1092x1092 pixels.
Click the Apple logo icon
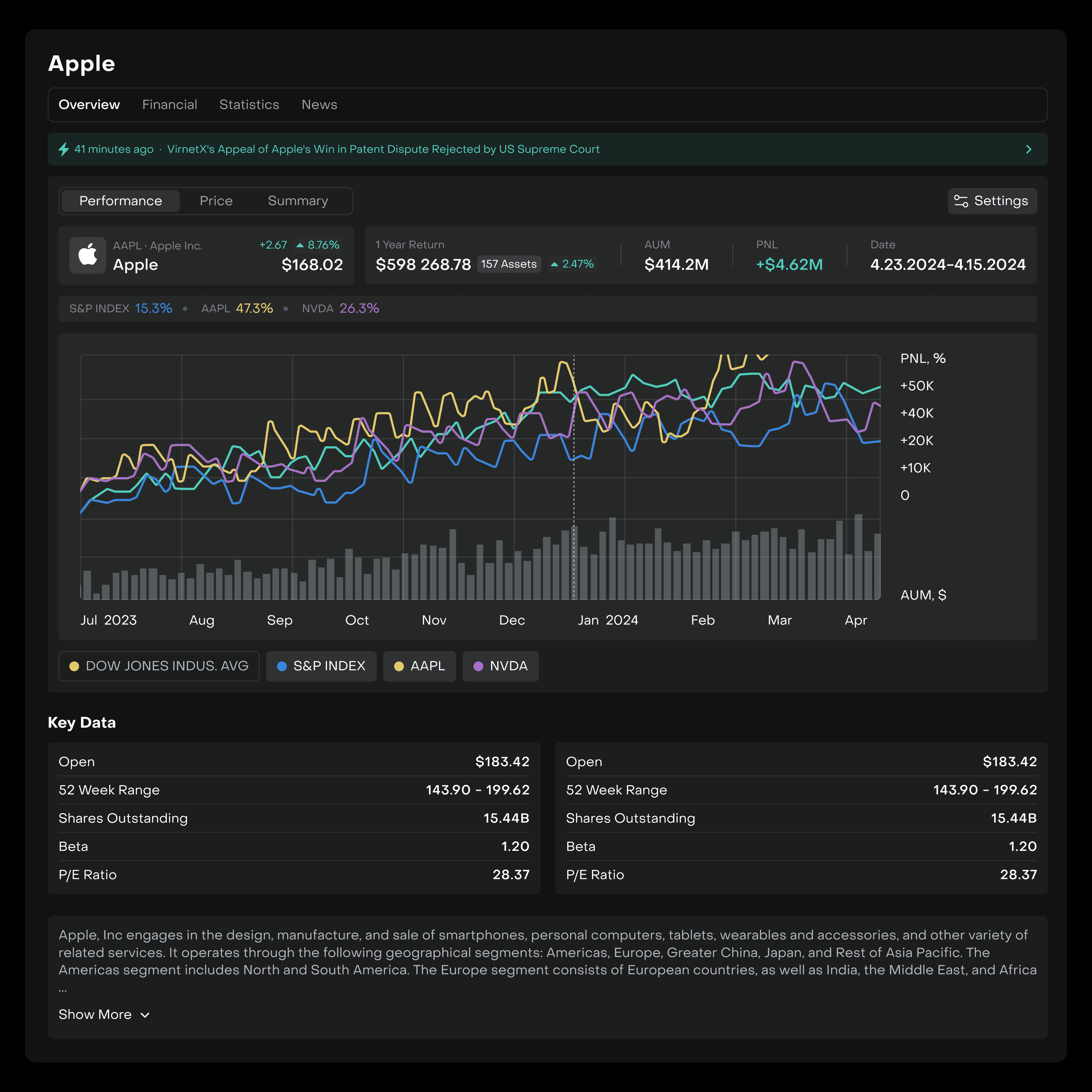(88, 255)
